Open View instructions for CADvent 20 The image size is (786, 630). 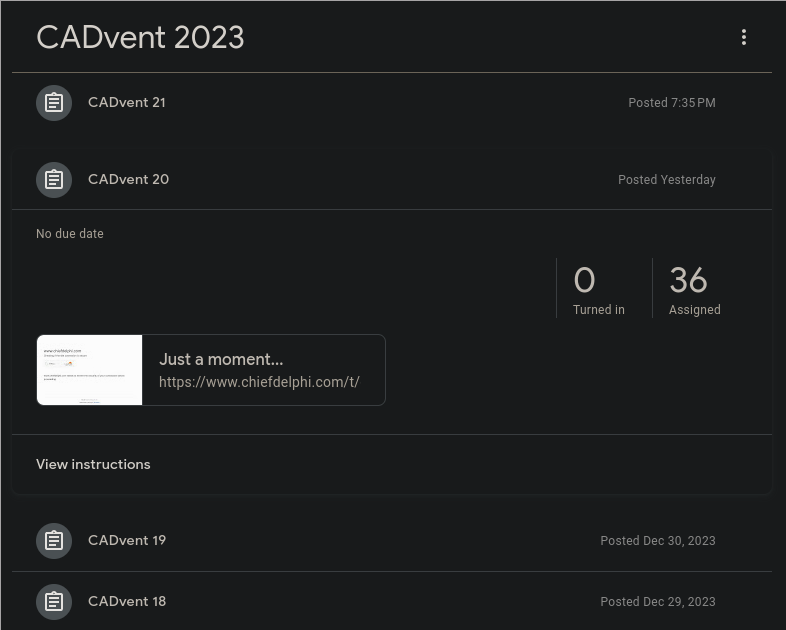[93, 465]
